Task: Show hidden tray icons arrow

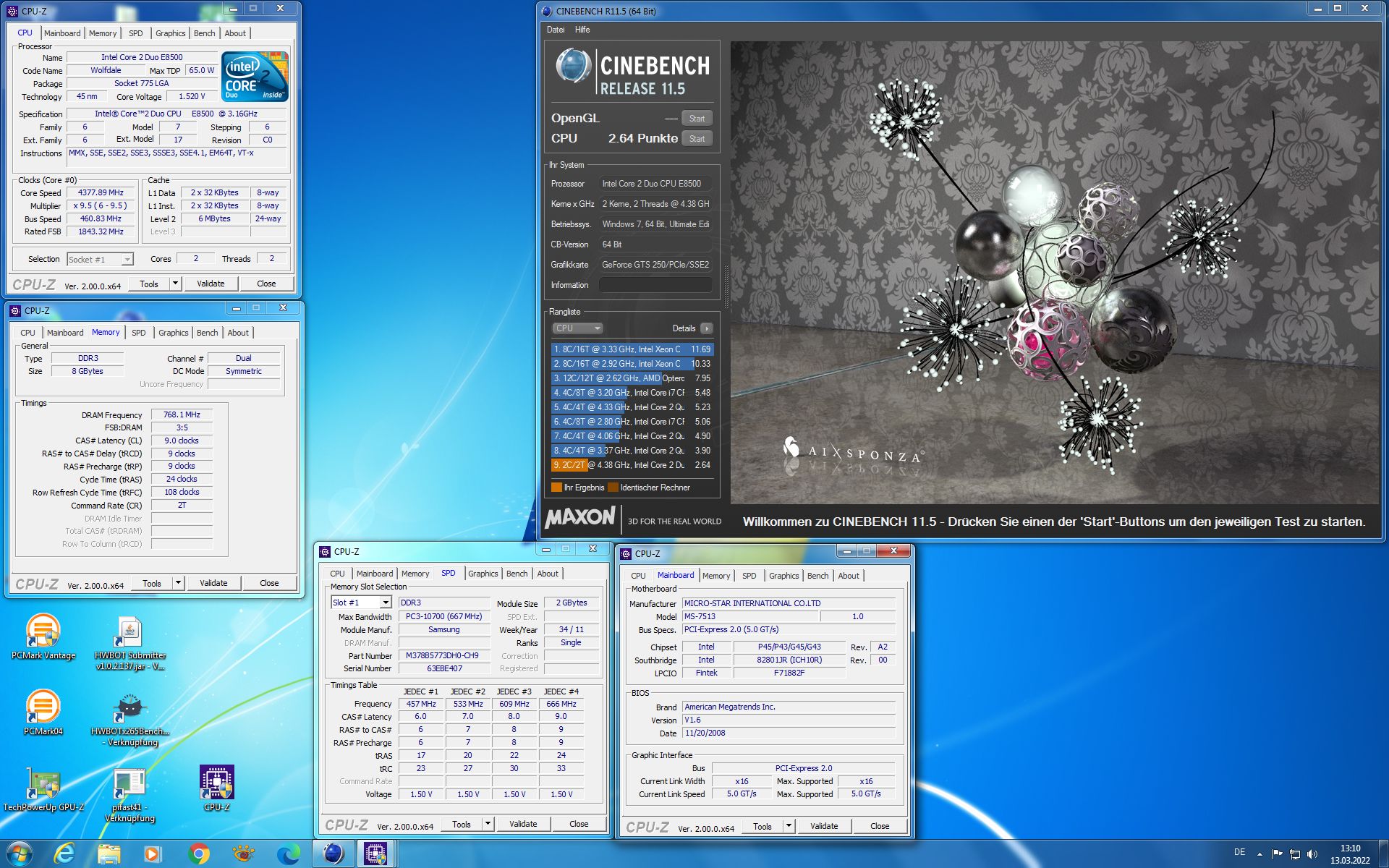Action: [1260, 854]
